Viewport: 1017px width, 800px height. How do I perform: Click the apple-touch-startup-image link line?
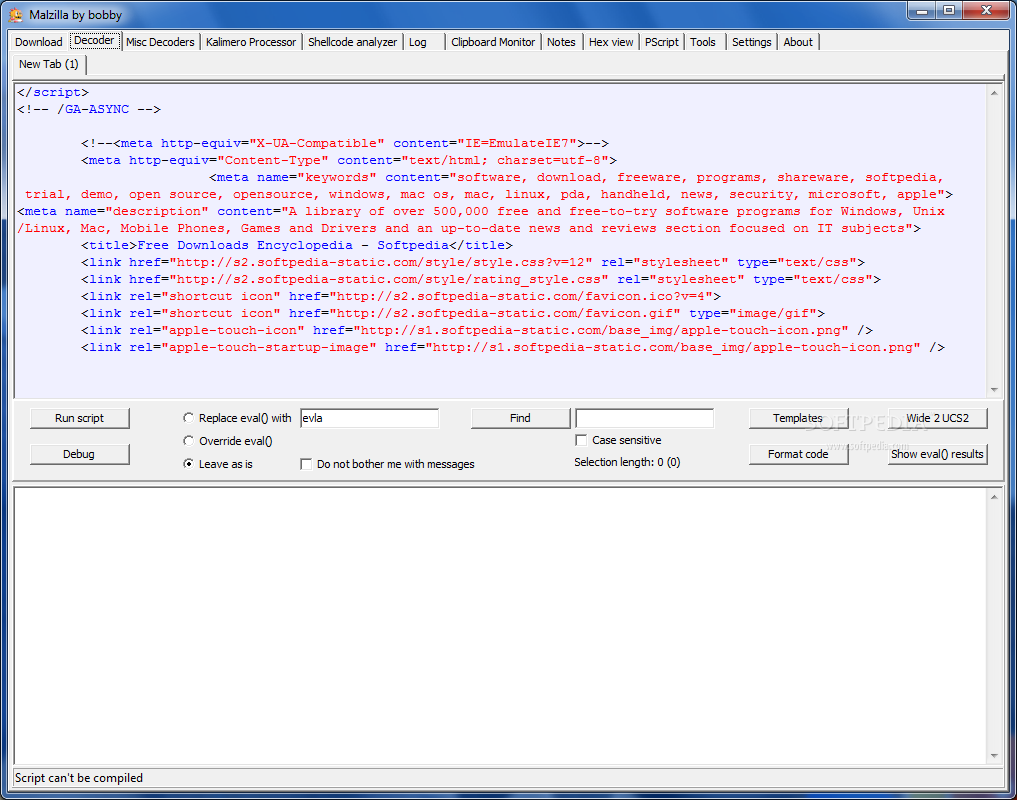coord(512,347)
